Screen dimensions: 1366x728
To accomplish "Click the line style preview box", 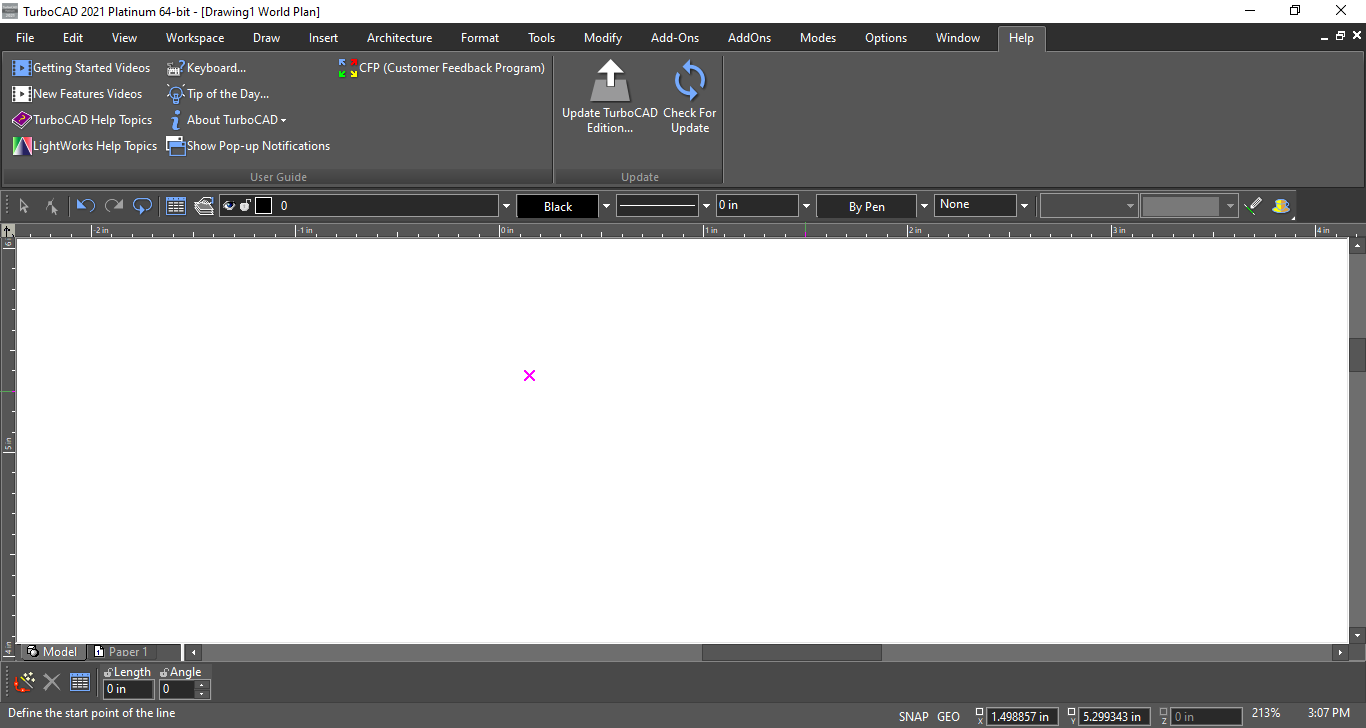I will [657, 205].
